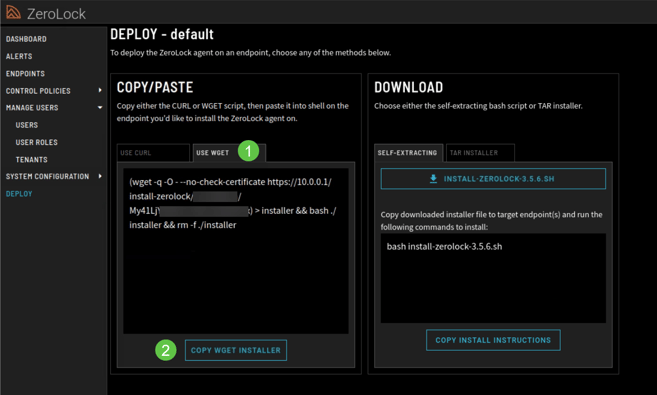Click the Copy Wget Installer button
Viewport: 657px width, 395px height.
click(236, 350)
